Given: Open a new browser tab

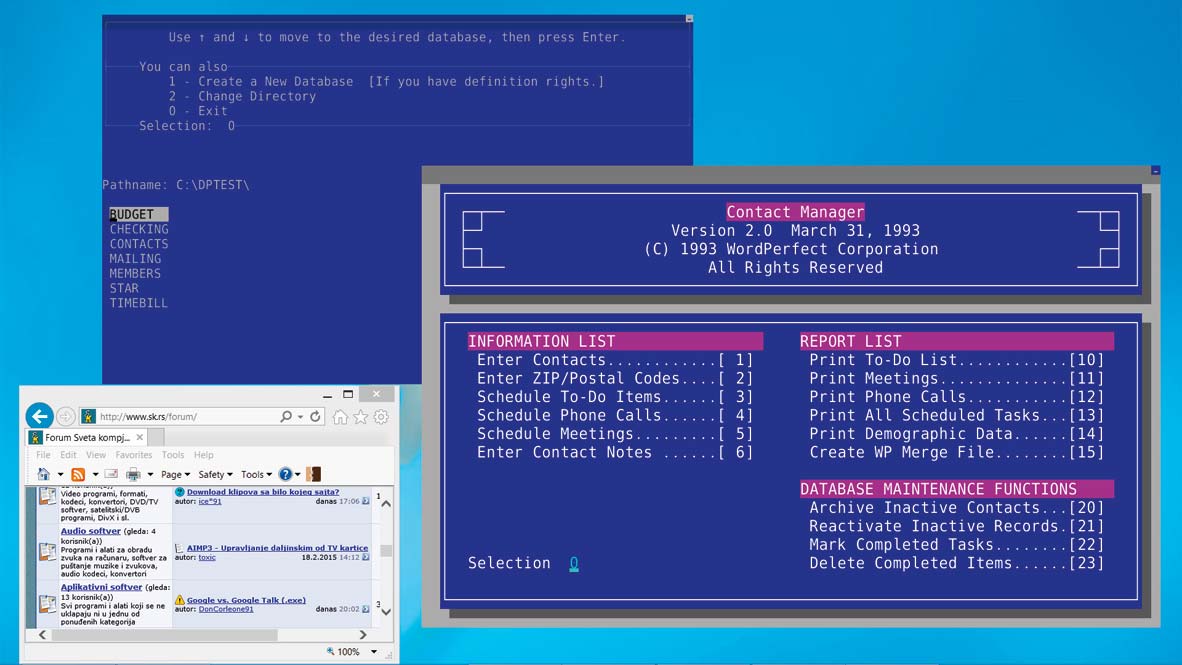Looking at the screenshot, I should [x=156, y=437].
